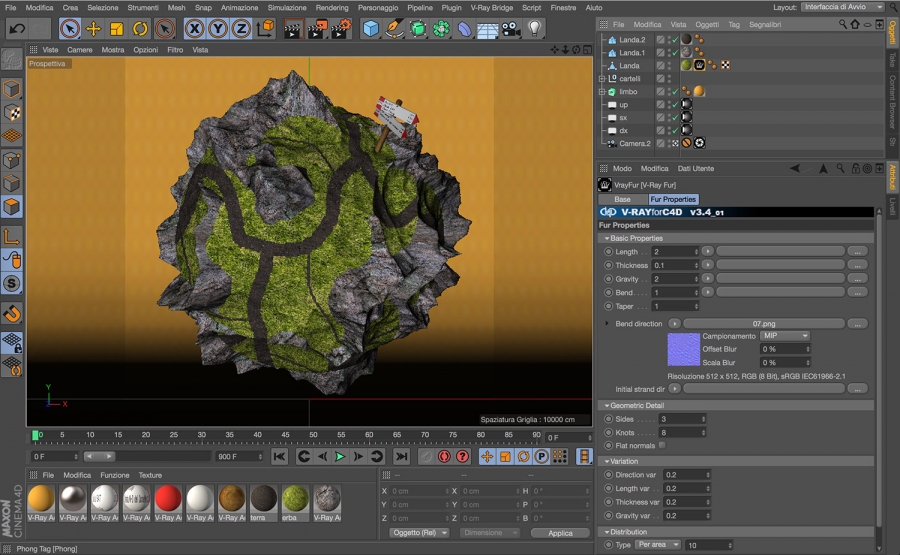Toggle X-axis lock in toolbar

194,29
